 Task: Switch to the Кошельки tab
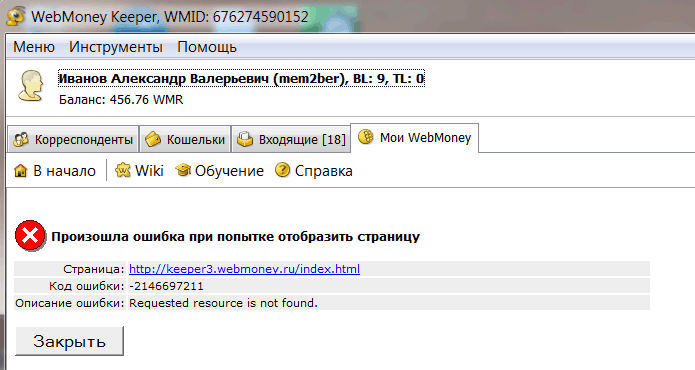[x=185, y=139]
